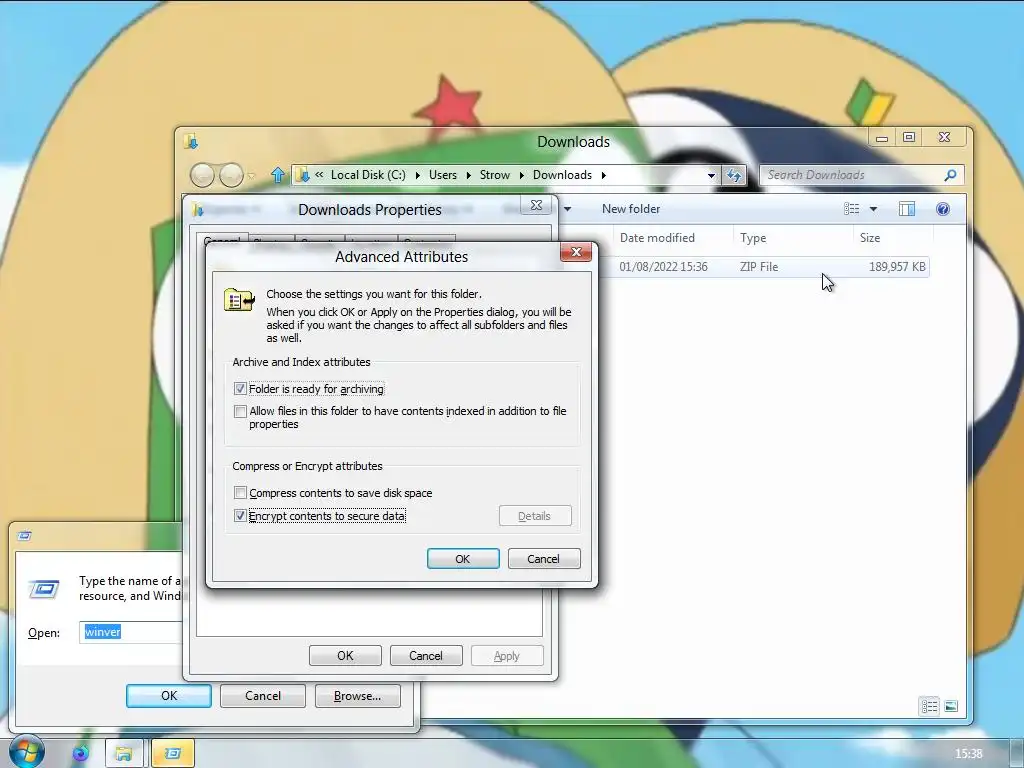Sort by Type column header
This screenshot has height=768, width=1024.
[x=753, y=238]
